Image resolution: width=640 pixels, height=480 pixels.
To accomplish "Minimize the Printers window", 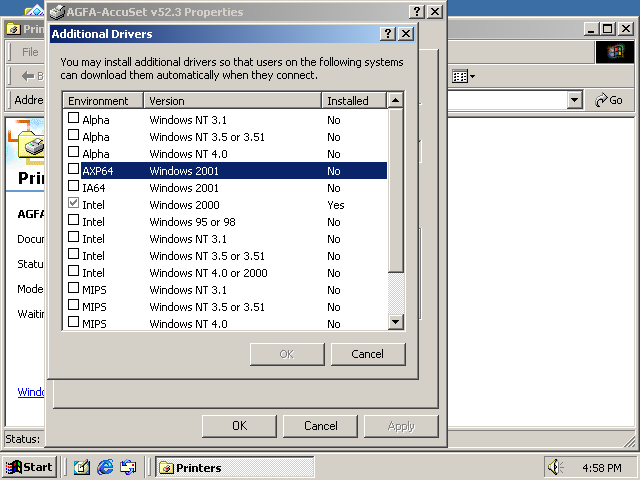I will (592, 29).
